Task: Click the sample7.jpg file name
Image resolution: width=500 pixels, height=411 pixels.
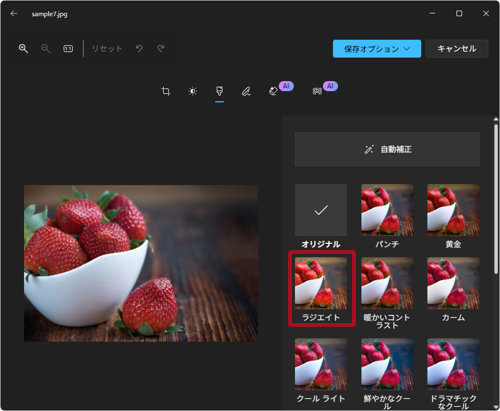Action: tap(49, 14)
